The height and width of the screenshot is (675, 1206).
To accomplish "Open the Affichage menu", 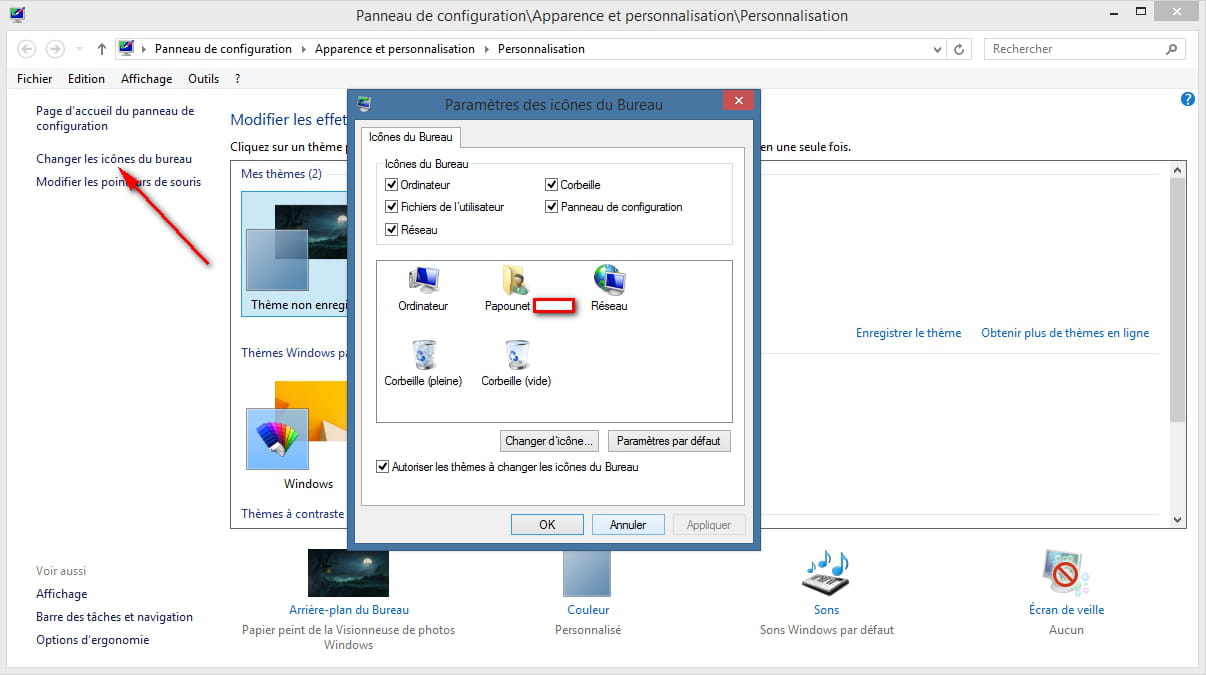I will (x=146, y=79).
